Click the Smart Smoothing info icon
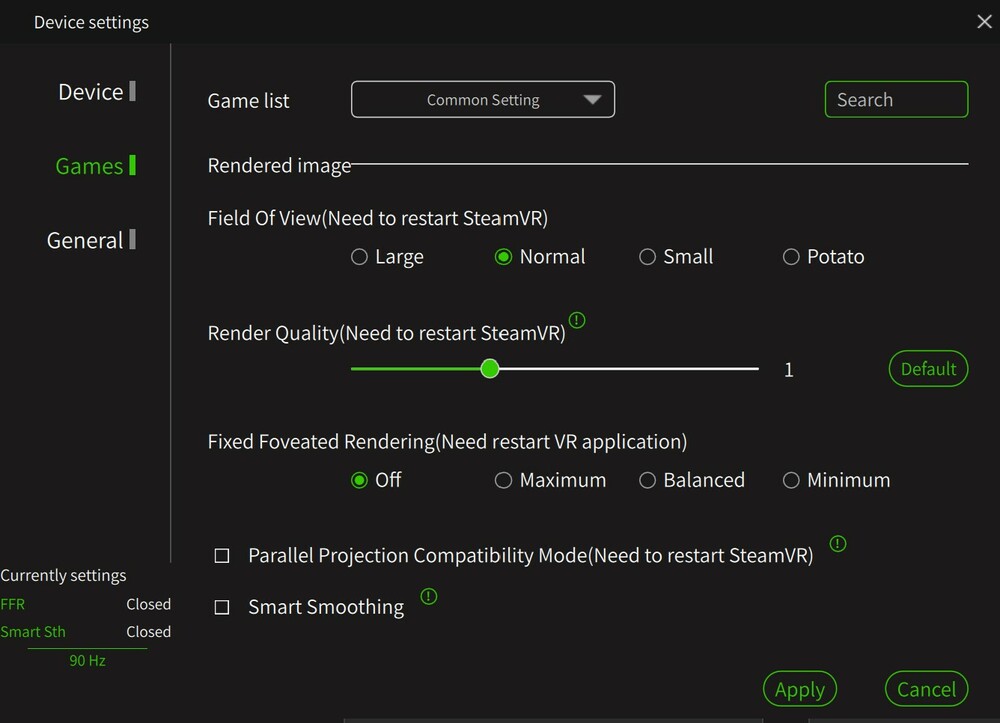This screenshot has height=723, width=1000. [429, 597]
